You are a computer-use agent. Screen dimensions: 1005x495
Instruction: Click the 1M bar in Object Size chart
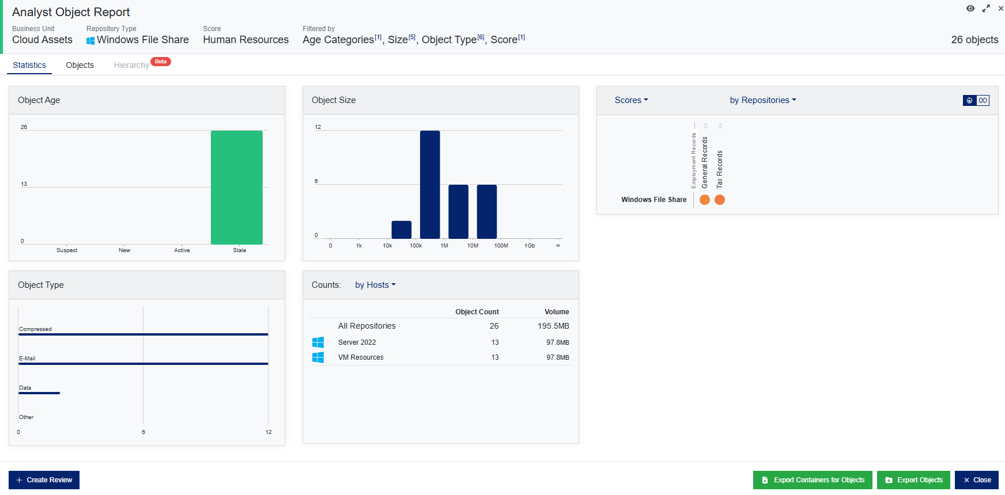point(458,212)
